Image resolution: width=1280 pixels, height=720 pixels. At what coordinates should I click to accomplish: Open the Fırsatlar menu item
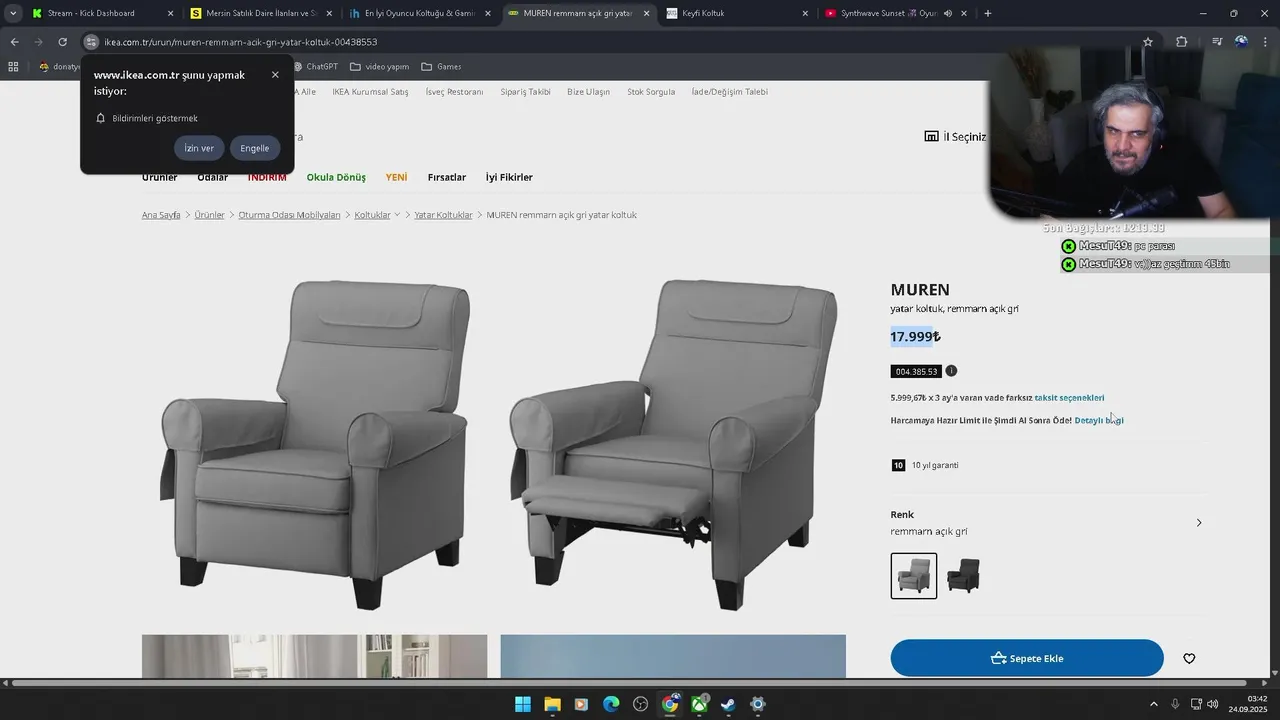(x=447, y=178)
